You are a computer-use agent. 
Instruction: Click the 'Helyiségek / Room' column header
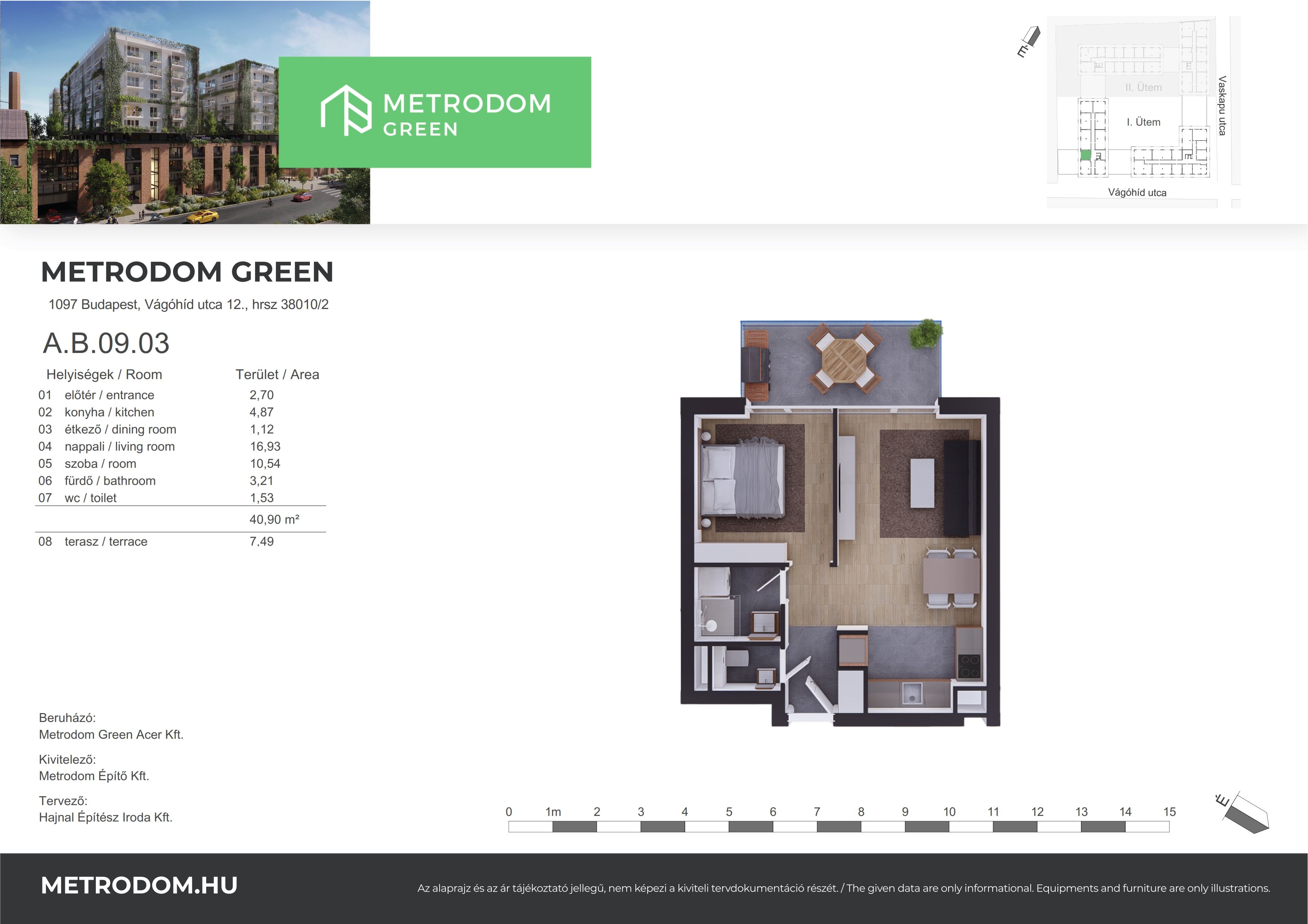pos(104,375)
